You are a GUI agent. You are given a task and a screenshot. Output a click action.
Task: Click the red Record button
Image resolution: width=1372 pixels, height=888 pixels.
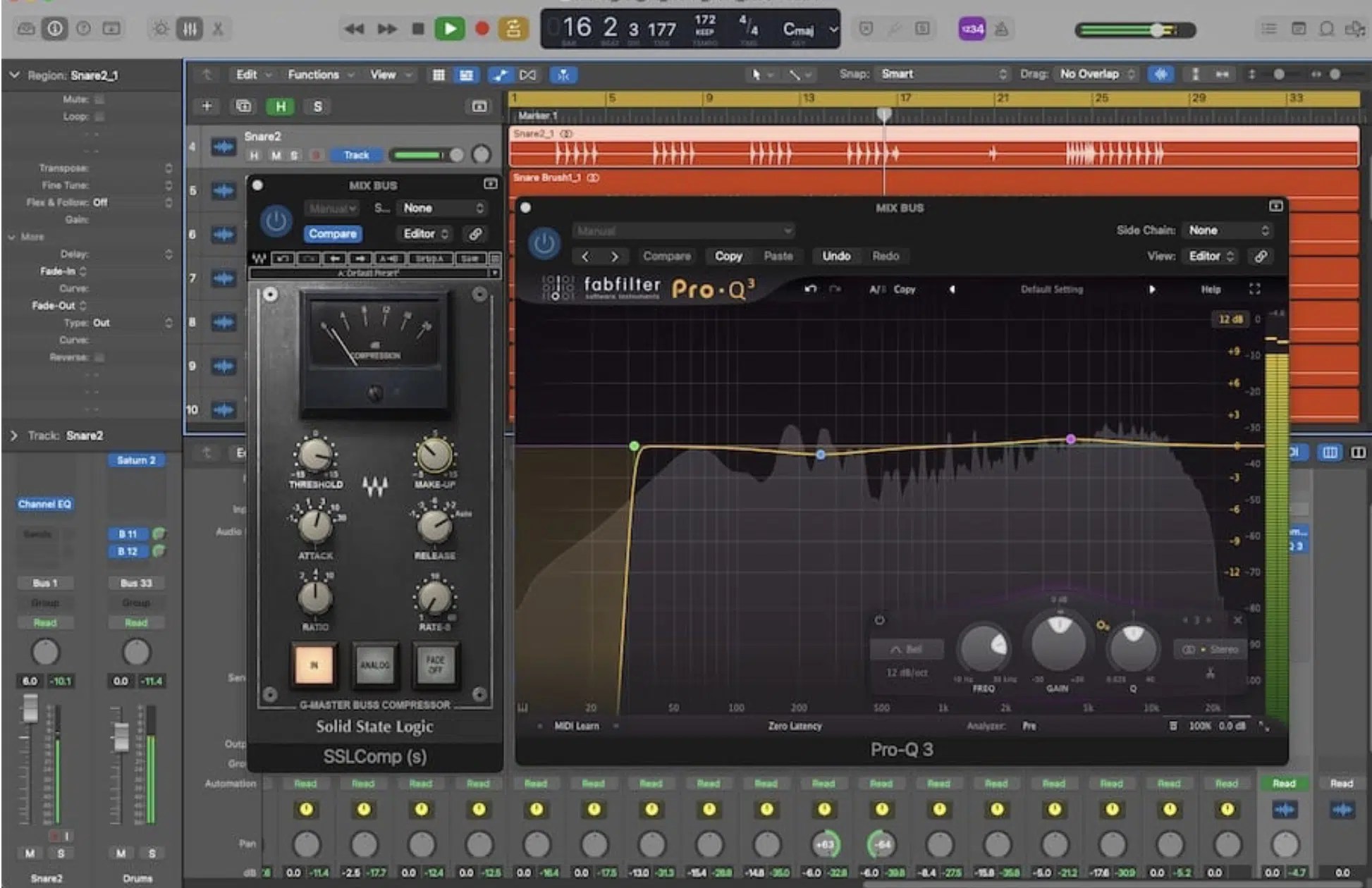pos(482,29)
